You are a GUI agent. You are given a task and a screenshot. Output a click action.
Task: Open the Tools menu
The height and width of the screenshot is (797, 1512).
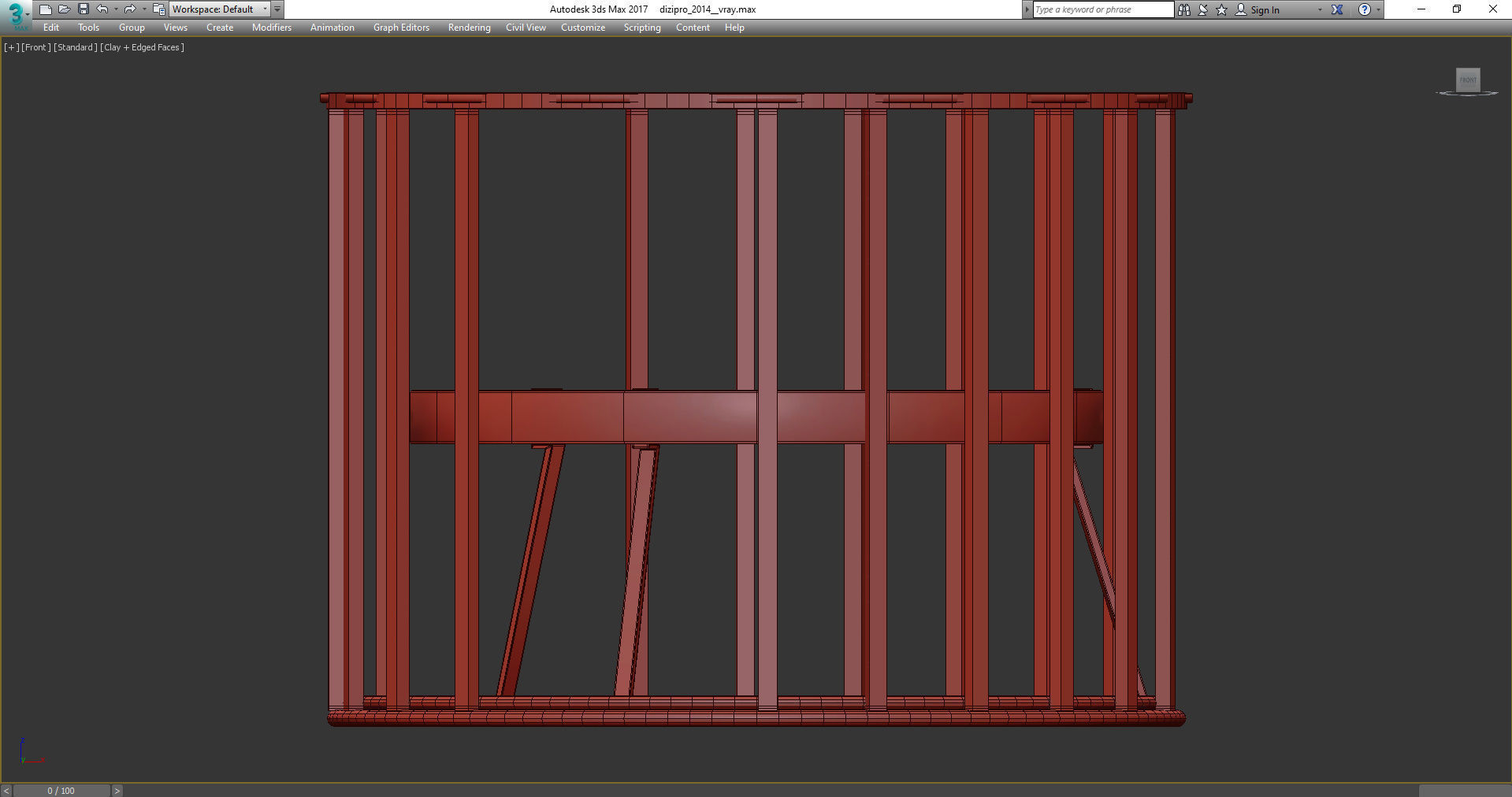click(x=88, y=28)
